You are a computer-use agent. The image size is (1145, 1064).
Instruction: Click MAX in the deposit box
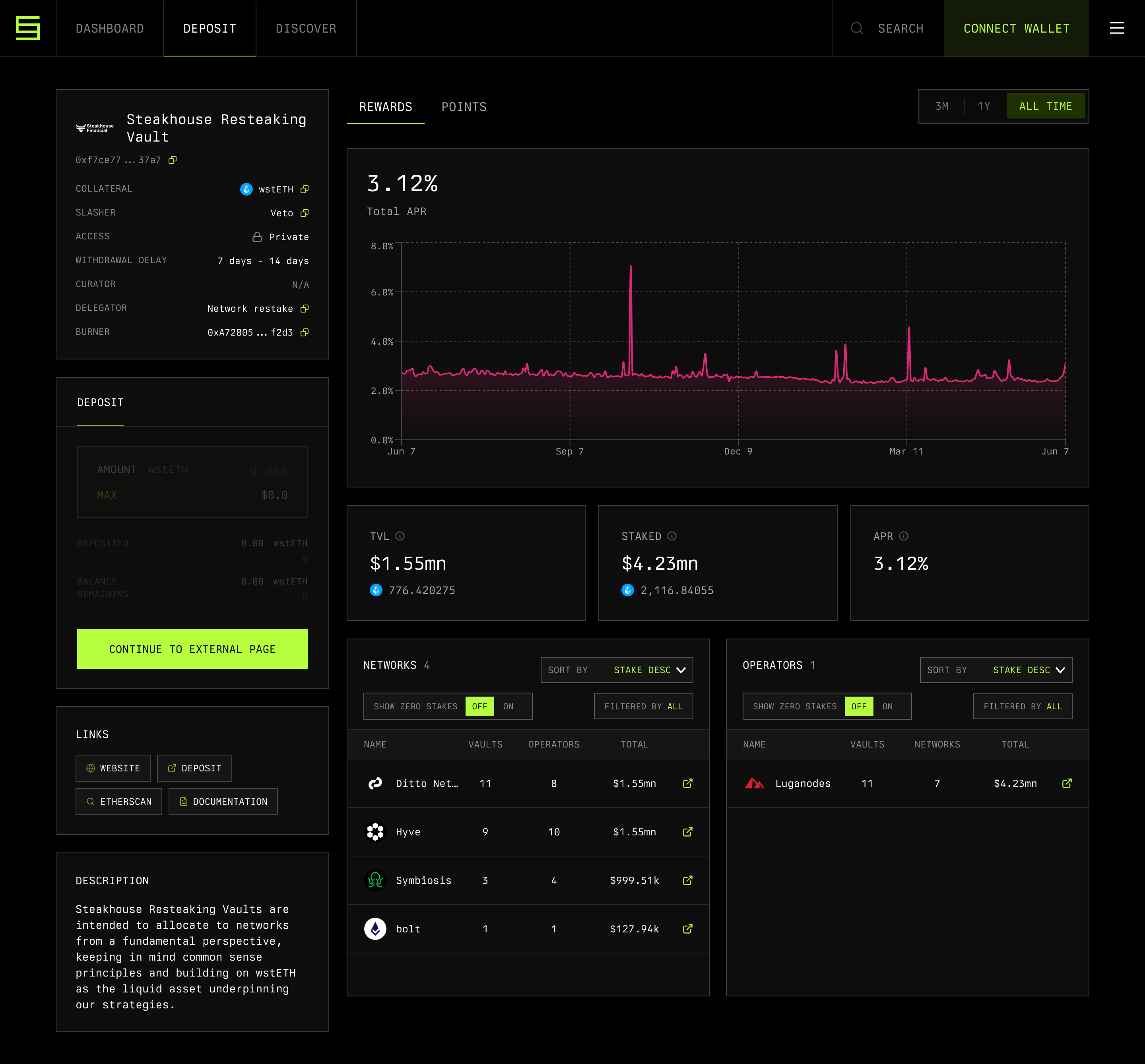click(x=107, y=495)
